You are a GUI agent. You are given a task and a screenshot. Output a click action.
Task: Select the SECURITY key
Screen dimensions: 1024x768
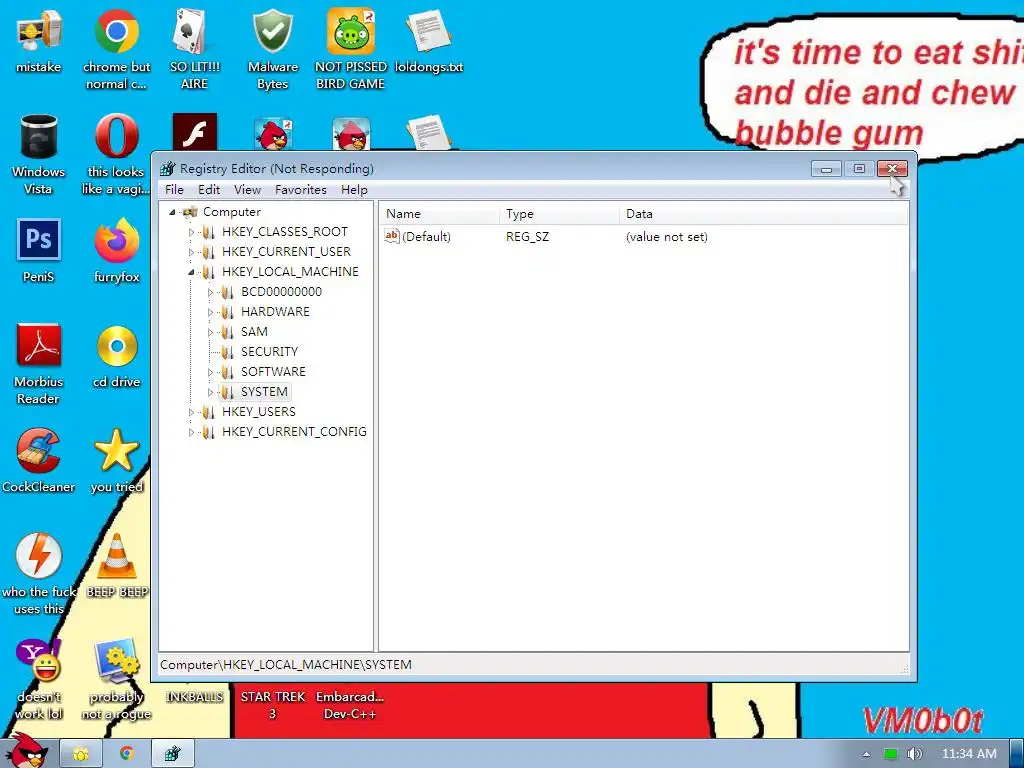click(x=269, y=352)
